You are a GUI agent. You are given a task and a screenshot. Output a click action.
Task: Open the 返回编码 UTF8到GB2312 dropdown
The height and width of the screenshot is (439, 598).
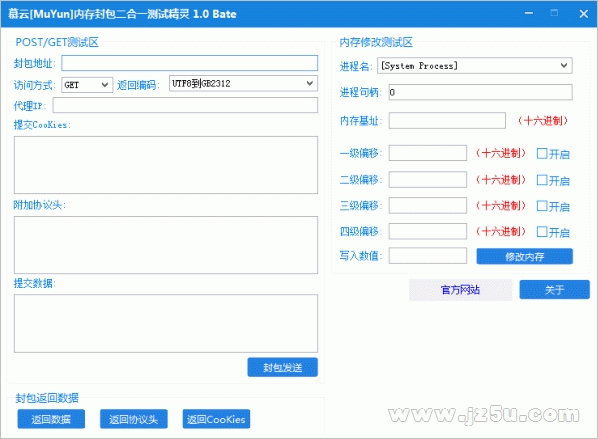point(243,84)
